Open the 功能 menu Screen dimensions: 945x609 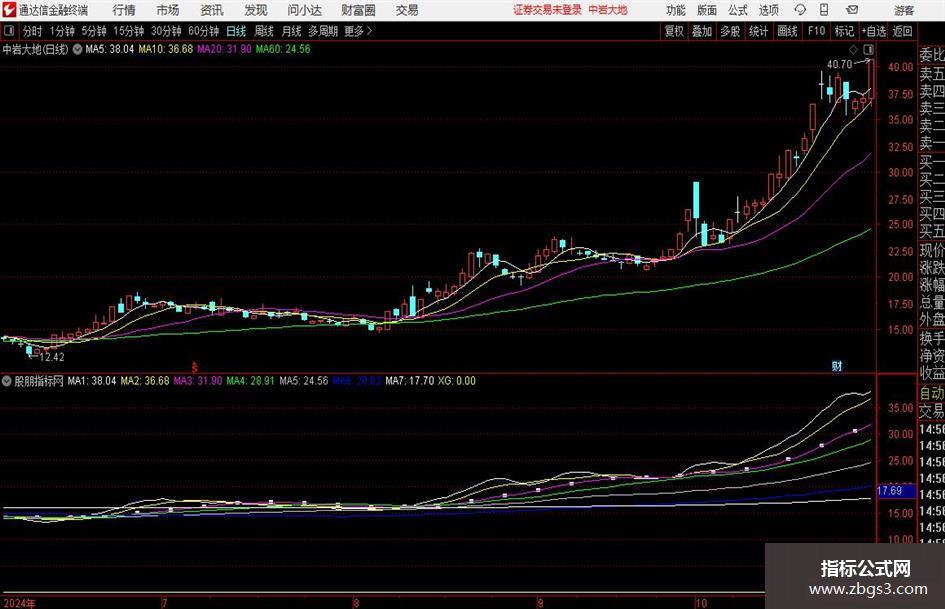coord(676,10)
